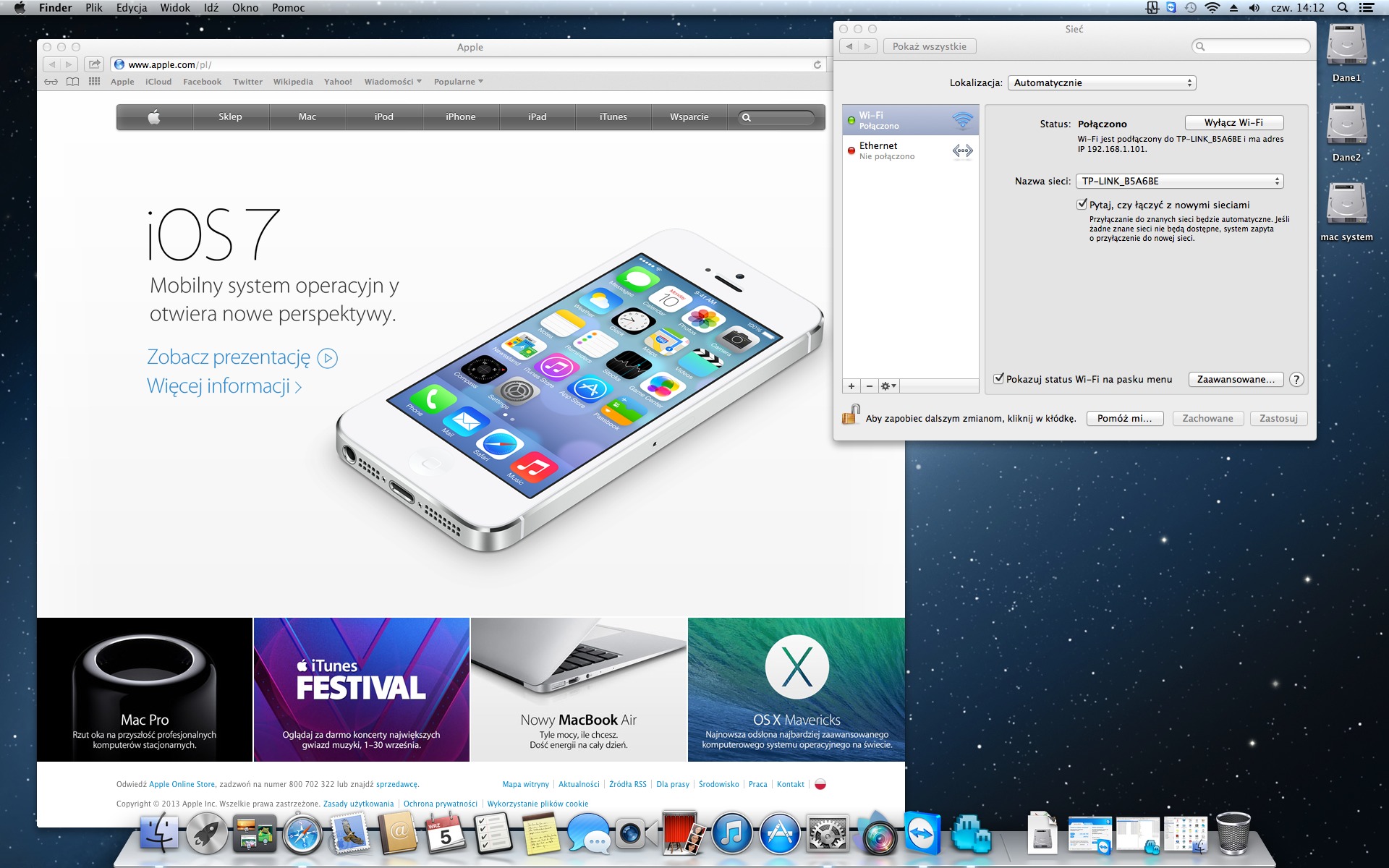Open Messages speech bubble in Dock

click(589, 834)
